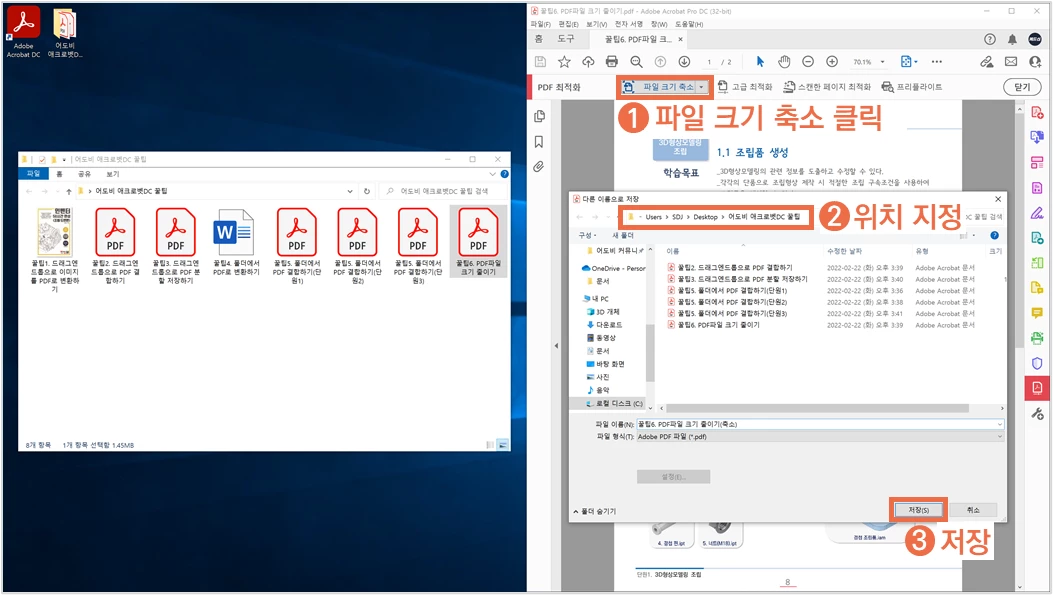Image resolution: width=1053 pixels, height=595 pixels.
Task: Open the page fit options dropdown icon
Action: (909, 62)
